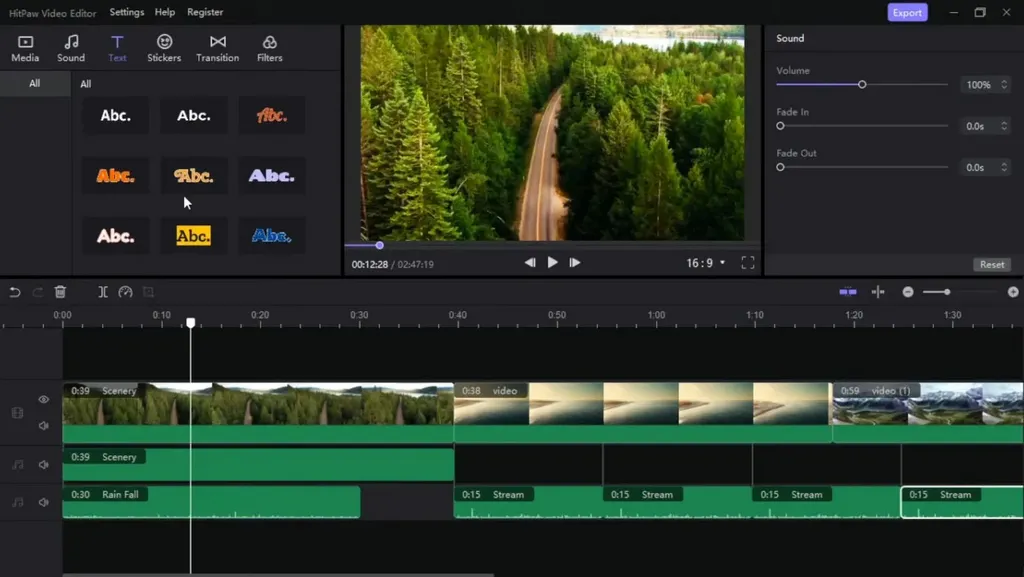1024x577 pixels.
Task: Choose the lavender bold Abc text style
Action: (272, 176)
